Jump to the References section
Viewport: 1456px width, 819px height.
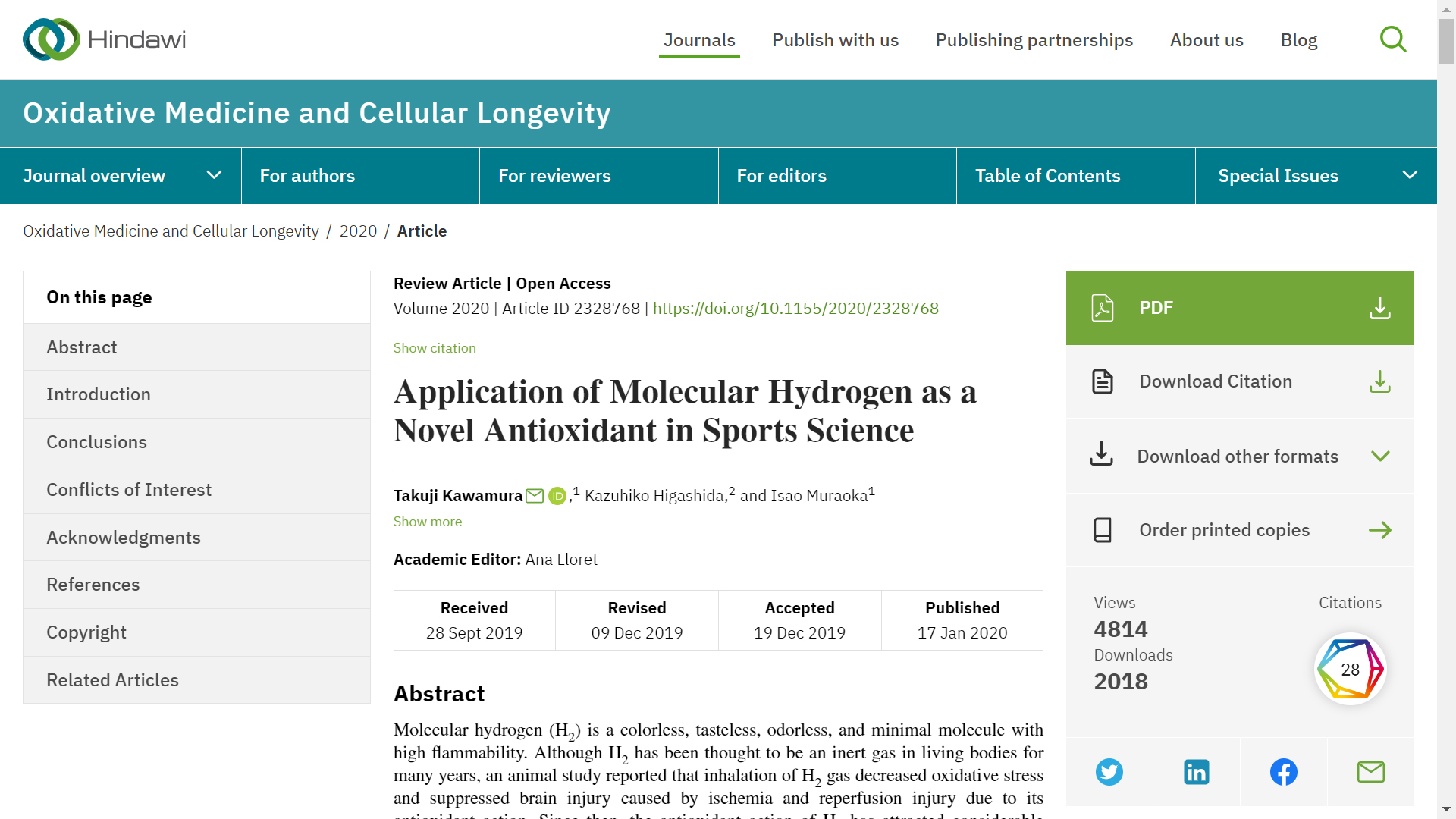[93, 585]
